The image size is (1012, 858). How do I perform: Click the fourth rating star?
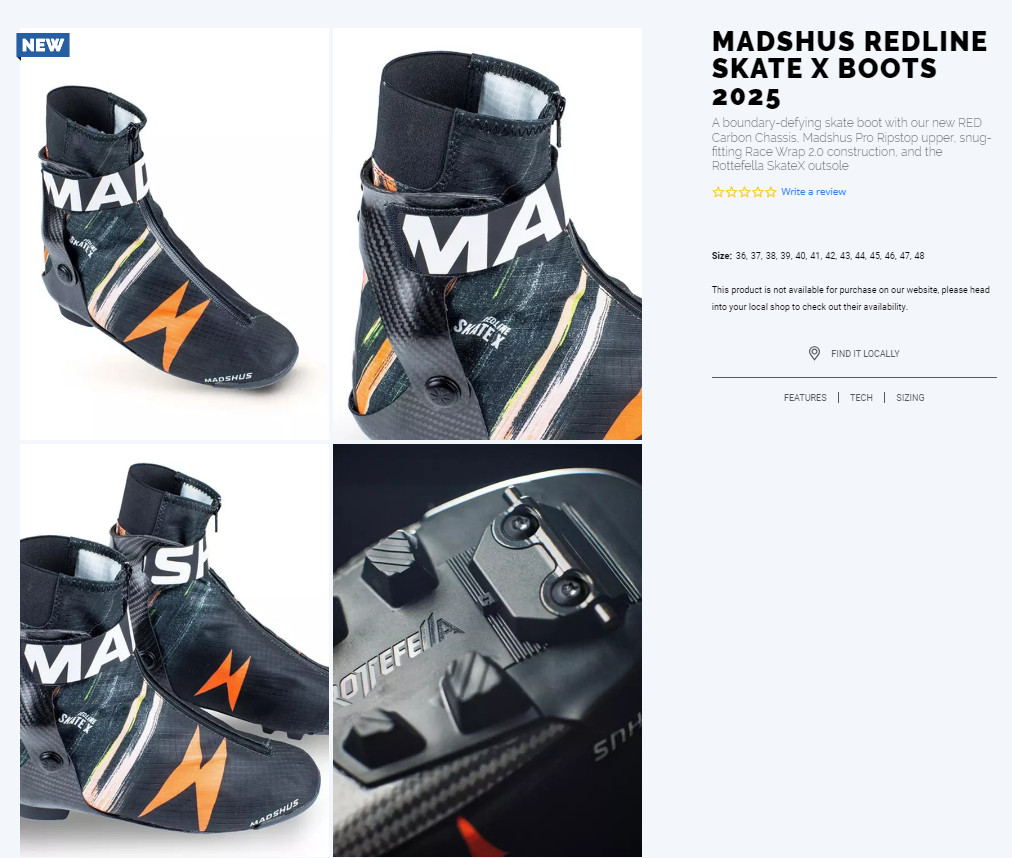click(758, 192)
